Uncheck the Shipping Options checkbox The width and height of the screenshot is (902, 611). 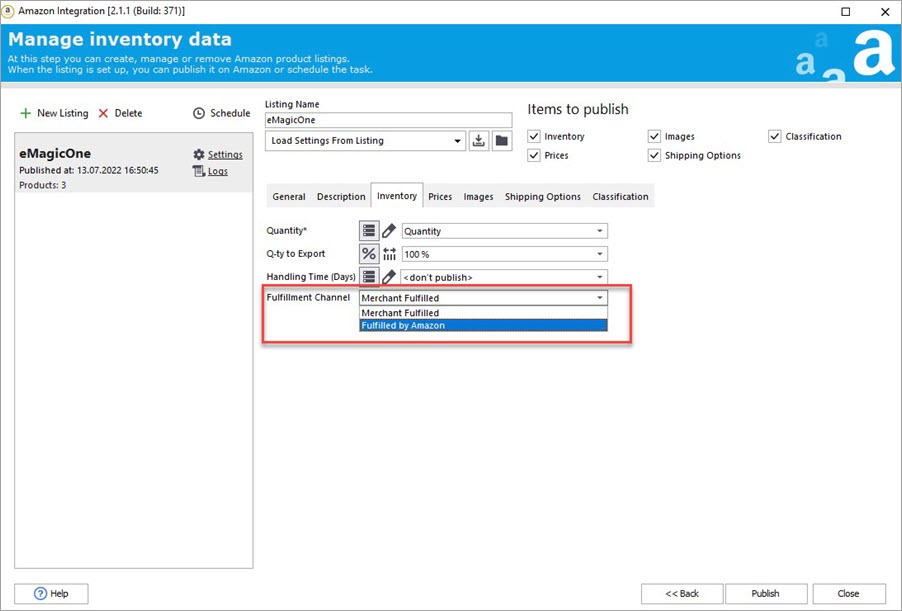pos(654,155)
